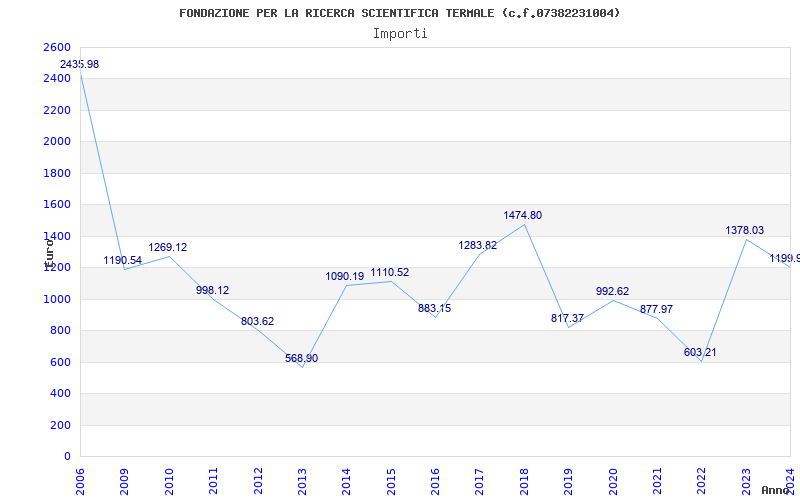Viewport: 800px width, 500px height.
Task: Select the 817.37 data label
Action: pos(567,318)
